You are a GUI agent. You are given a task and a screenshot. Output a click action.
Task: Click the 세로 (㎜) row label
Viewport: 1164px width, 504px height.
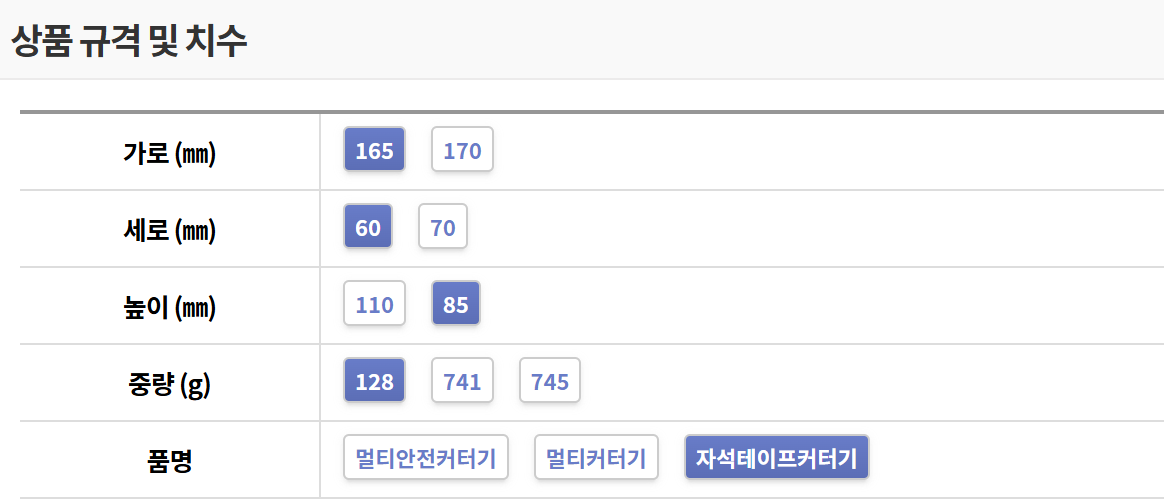point(169,230)
